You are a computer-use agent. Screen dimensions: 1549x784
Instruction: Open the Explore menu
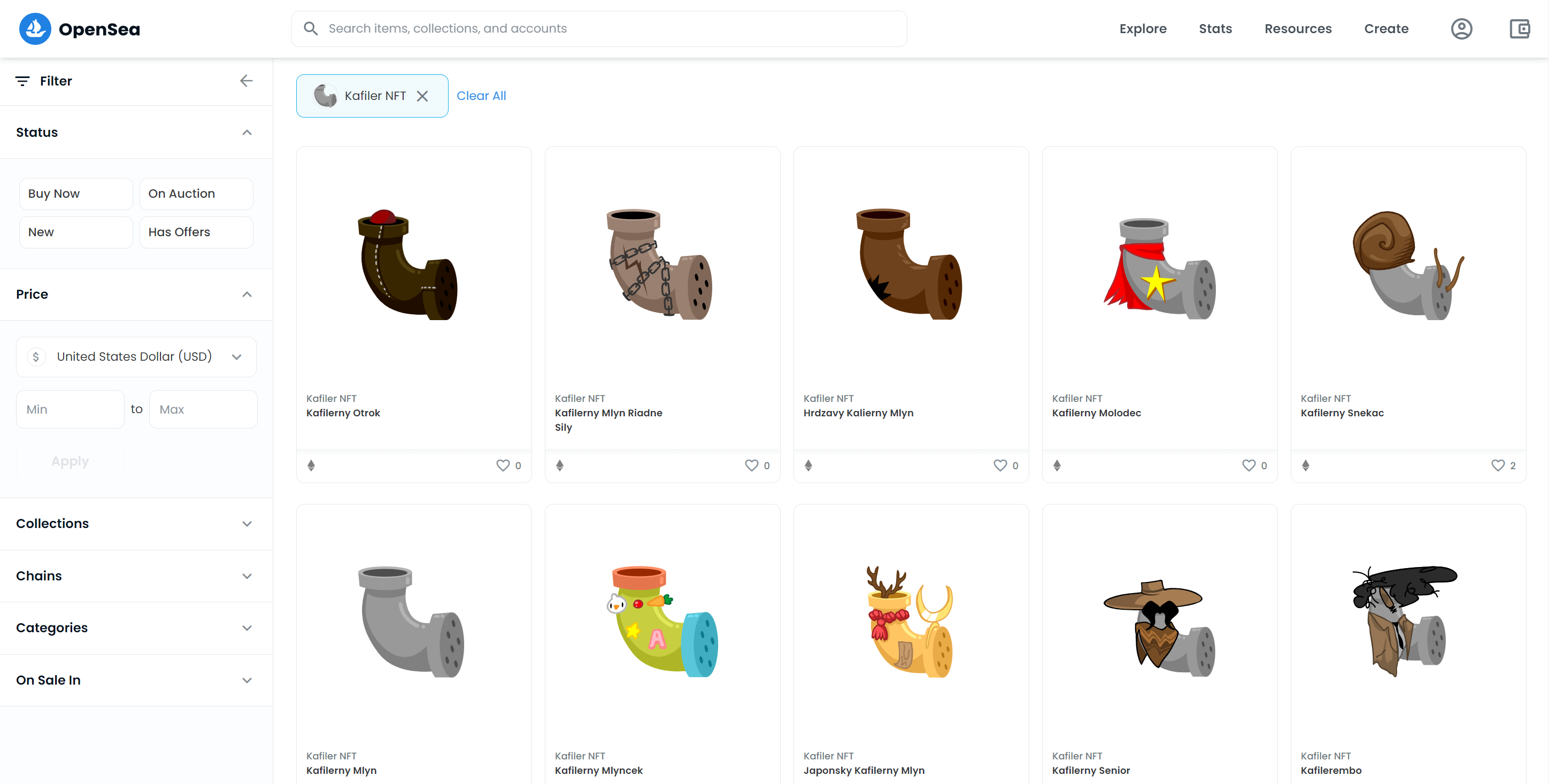point(1143,29)
